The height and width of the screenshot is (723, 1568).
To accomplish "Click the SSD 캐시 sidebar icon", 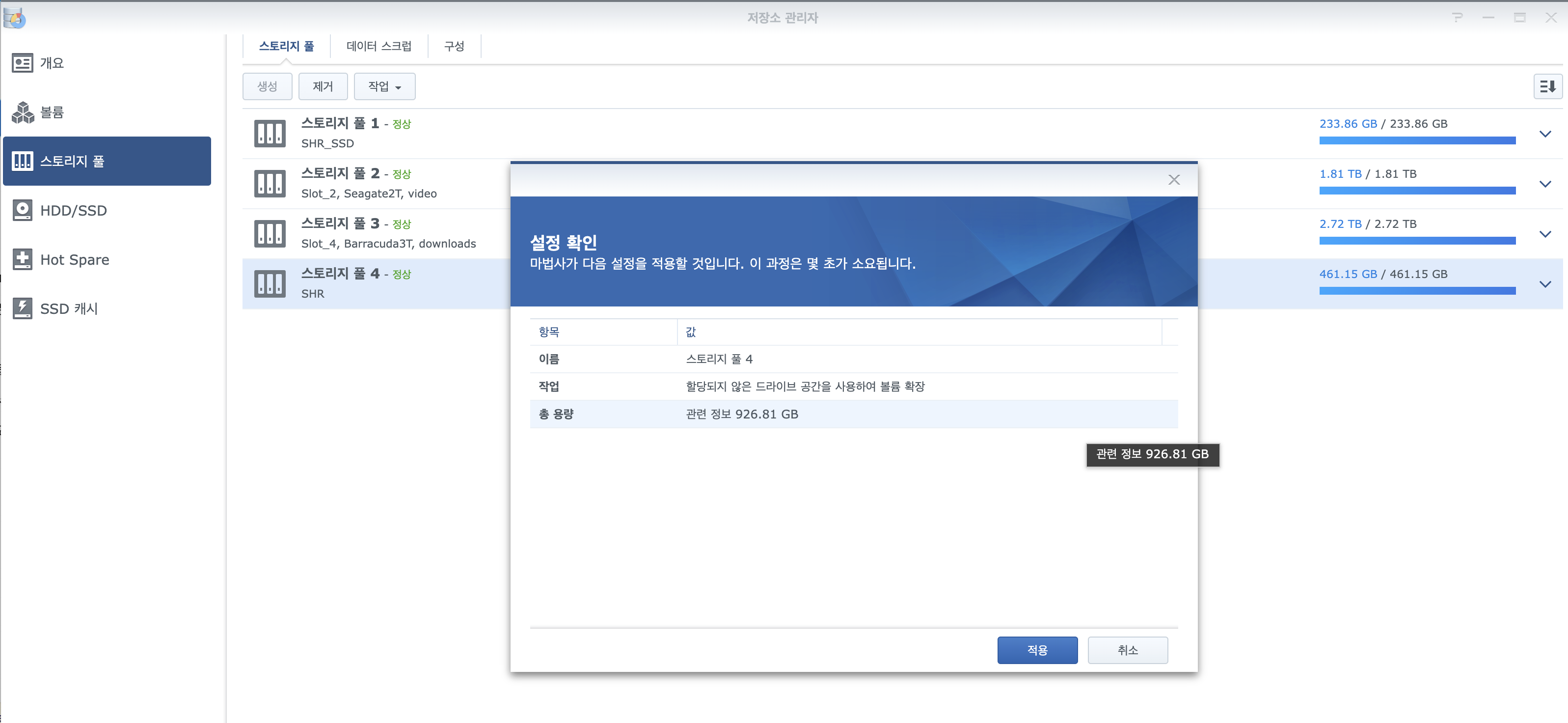I will (23, 308).
